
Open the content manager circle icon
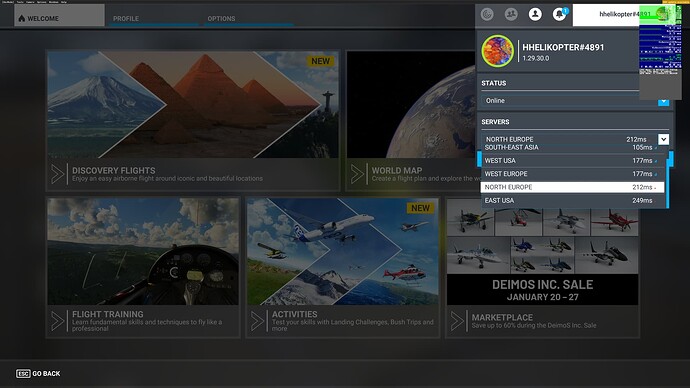coord(487,15)
